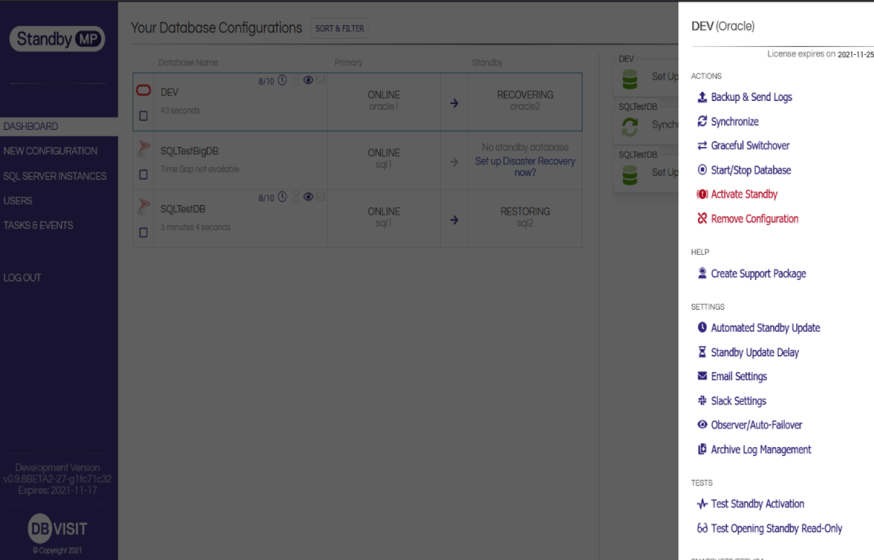
Task: Click the Remove Configuration broken-link icon
Action: (x=702, y=218)
